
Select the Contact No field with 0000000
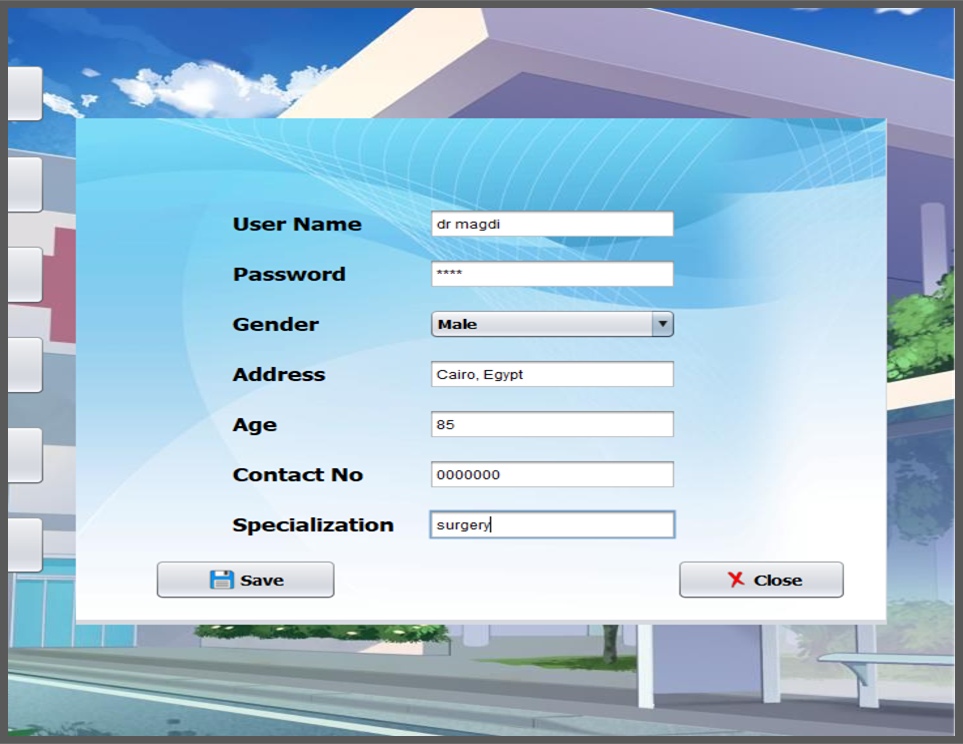pos(551,473)
